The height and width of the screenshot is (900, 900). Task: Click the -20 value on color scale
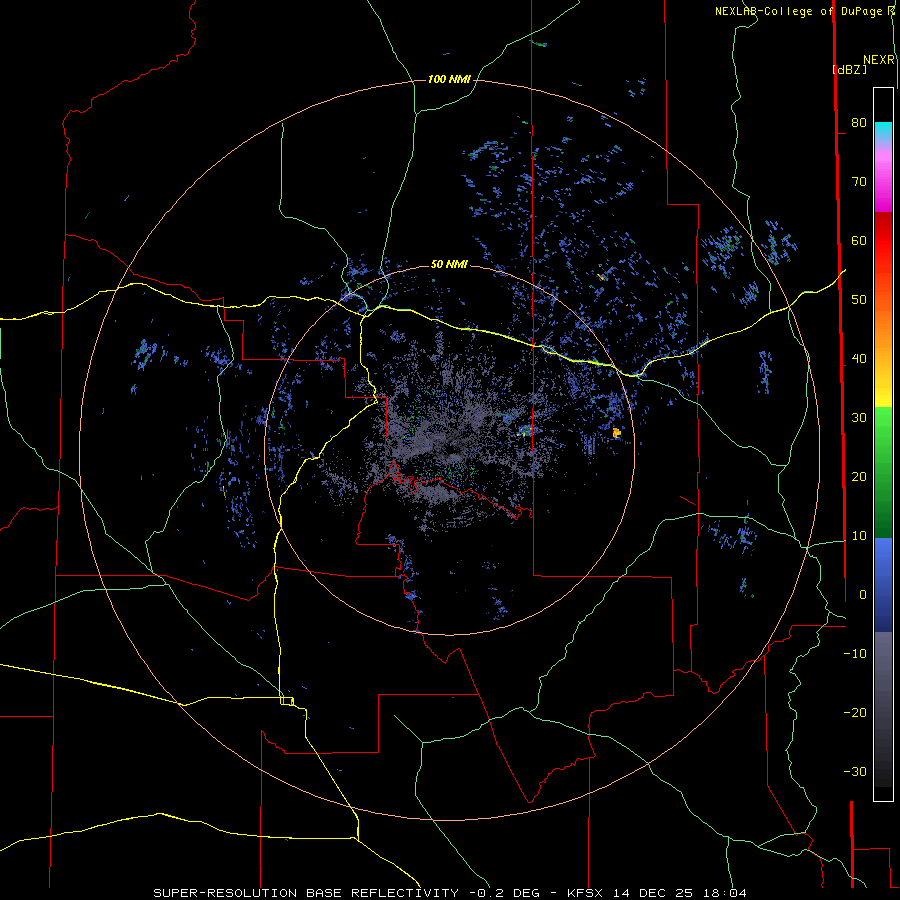click(x=855, y=712)
